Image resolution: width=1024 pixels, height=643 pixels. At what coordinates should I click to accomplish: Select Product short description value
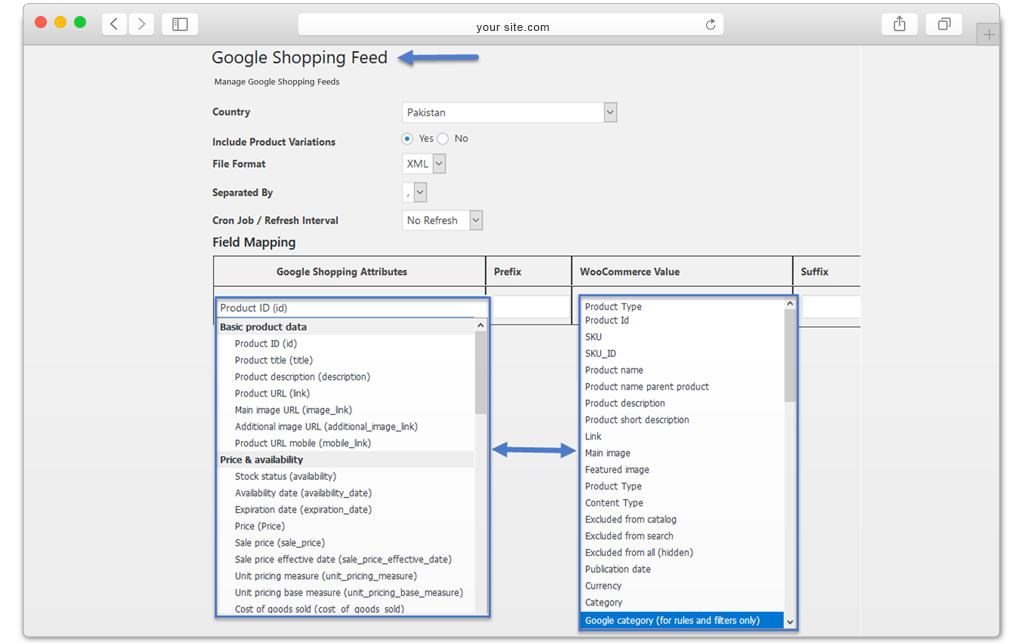click(x=637, y=420)
